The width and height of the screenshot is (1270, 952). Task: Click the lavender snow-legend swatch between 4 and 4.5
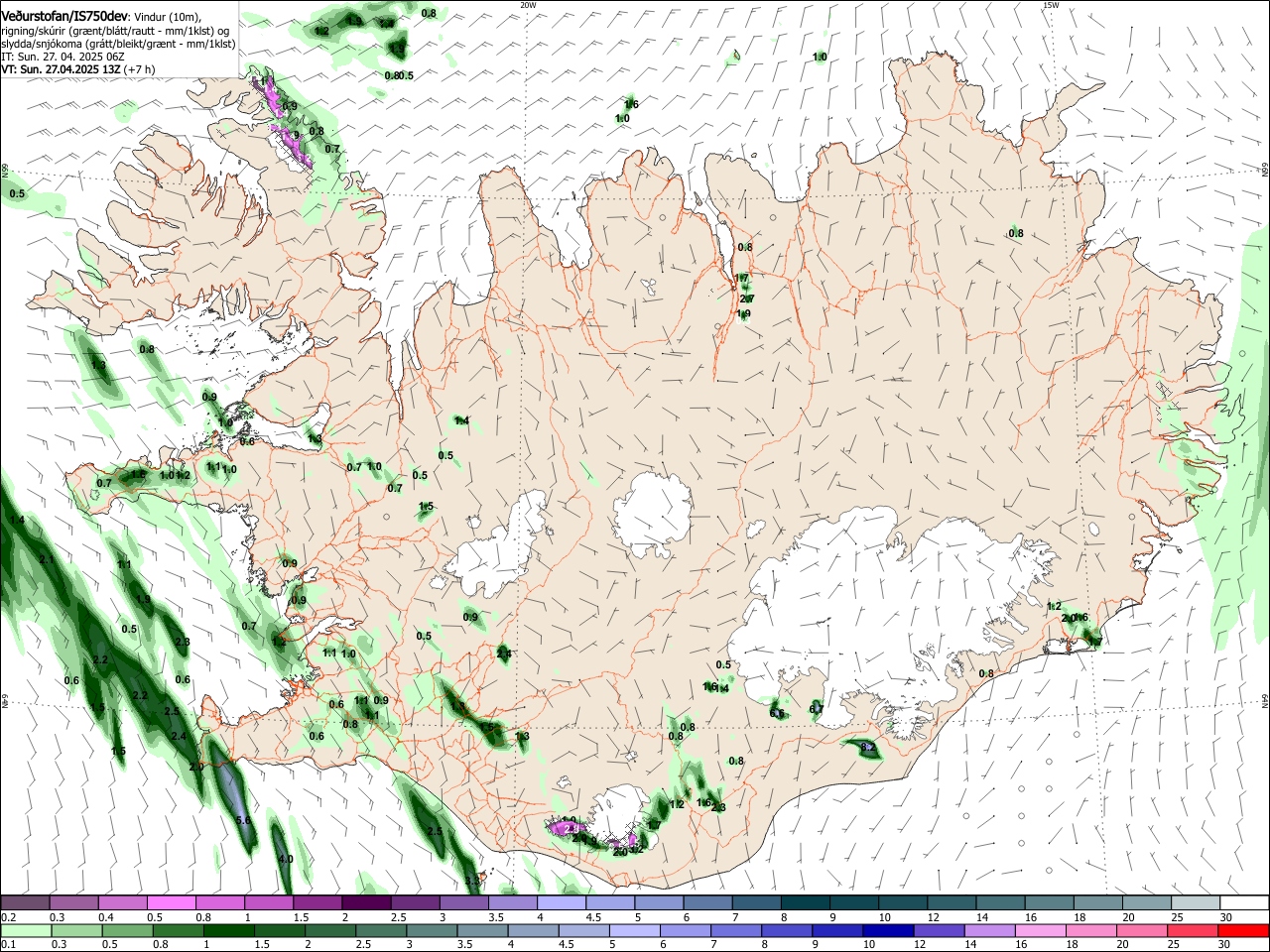561,902
